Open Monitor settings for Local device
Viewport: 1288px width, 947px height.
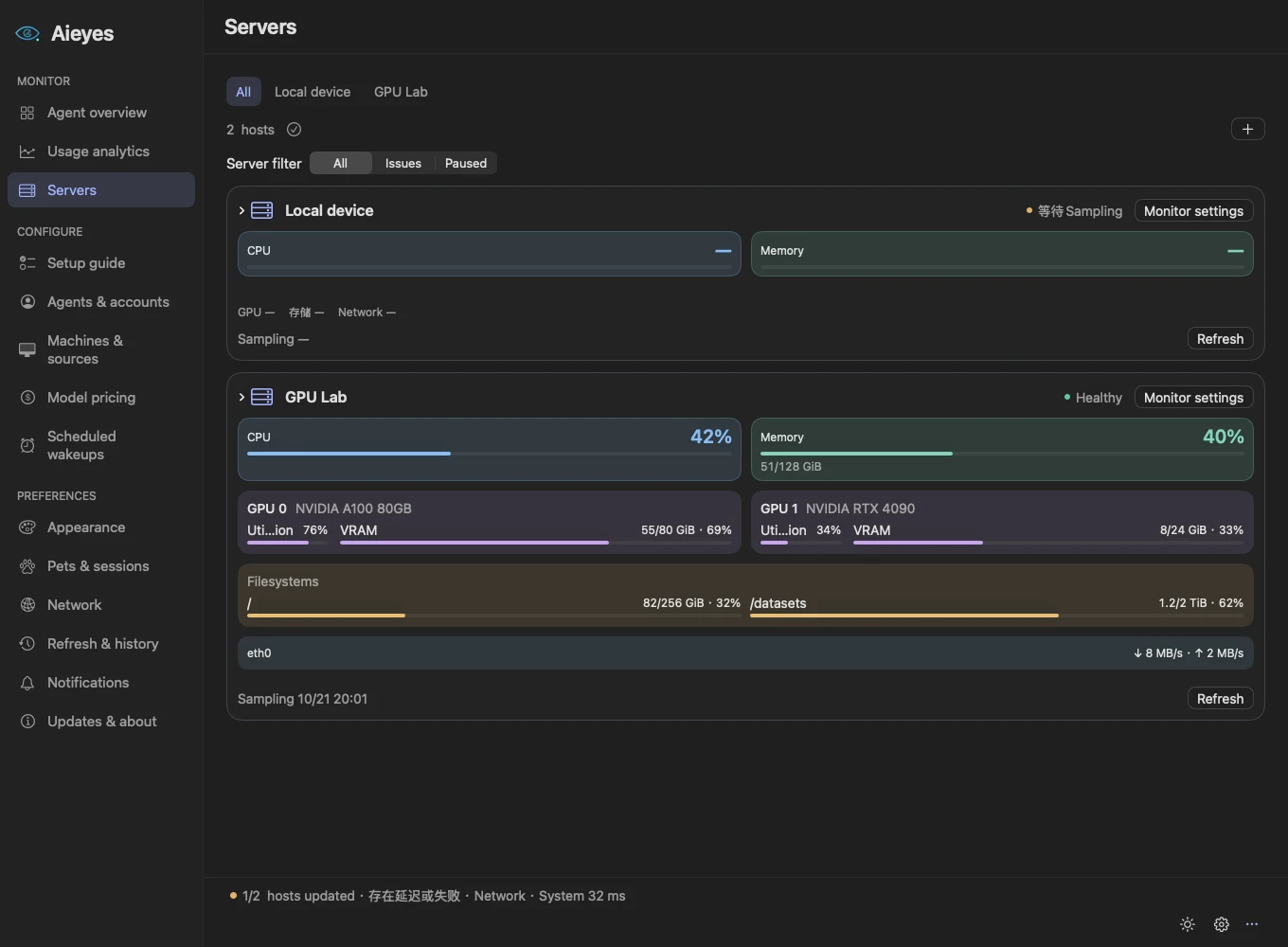(1193, 211)
